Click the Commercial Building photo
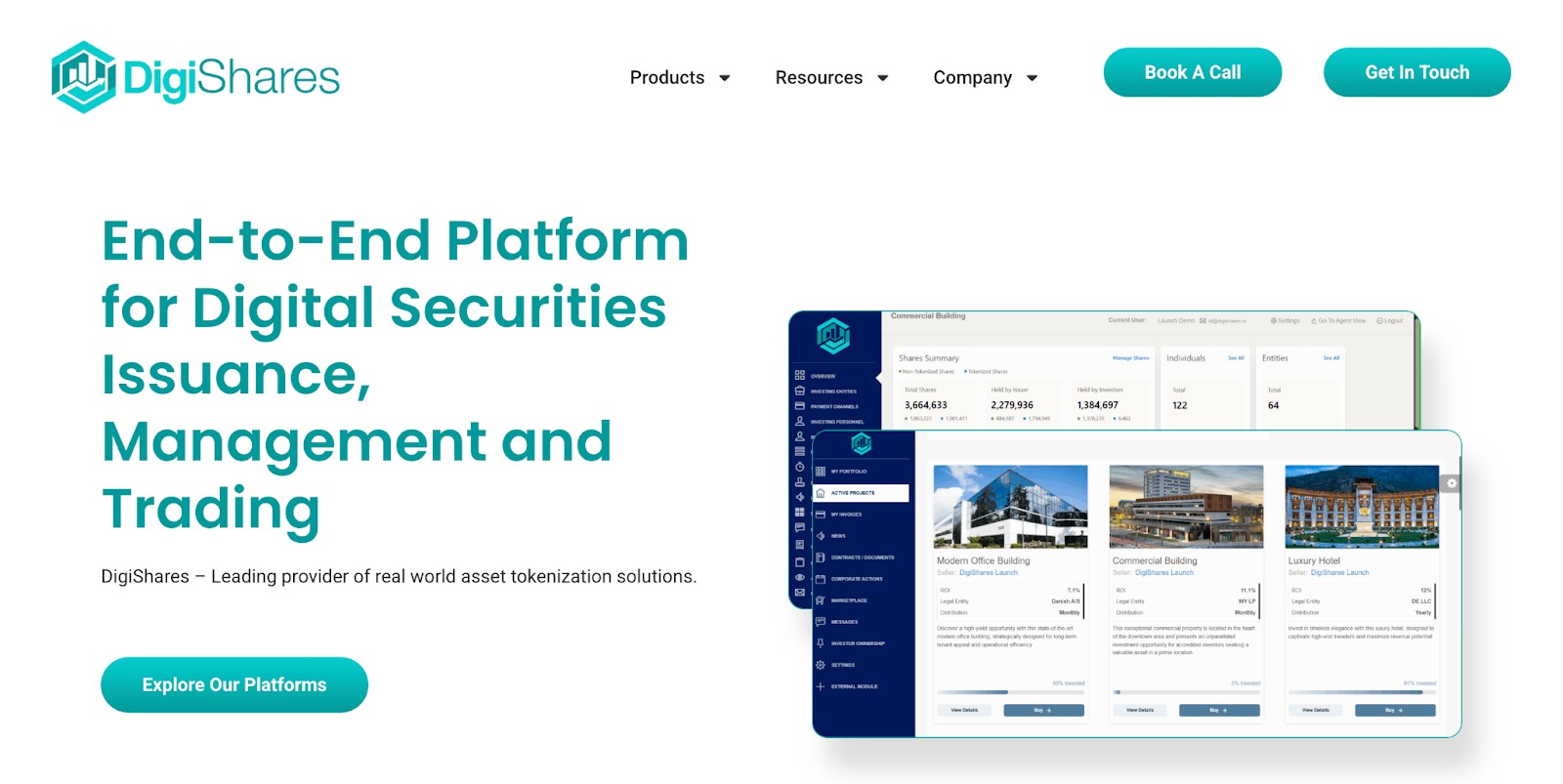1563x784 pixels. tap(1186, 507)
